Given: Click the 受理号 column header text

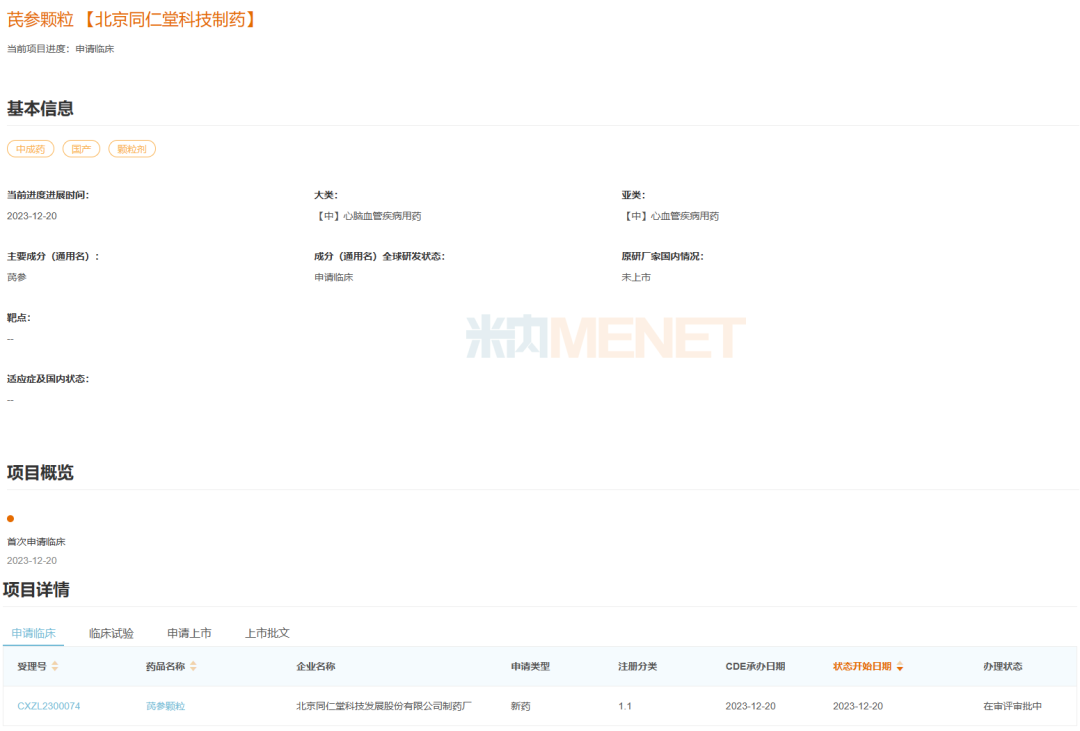Looking at the screenshot, I should click(32, 666).
